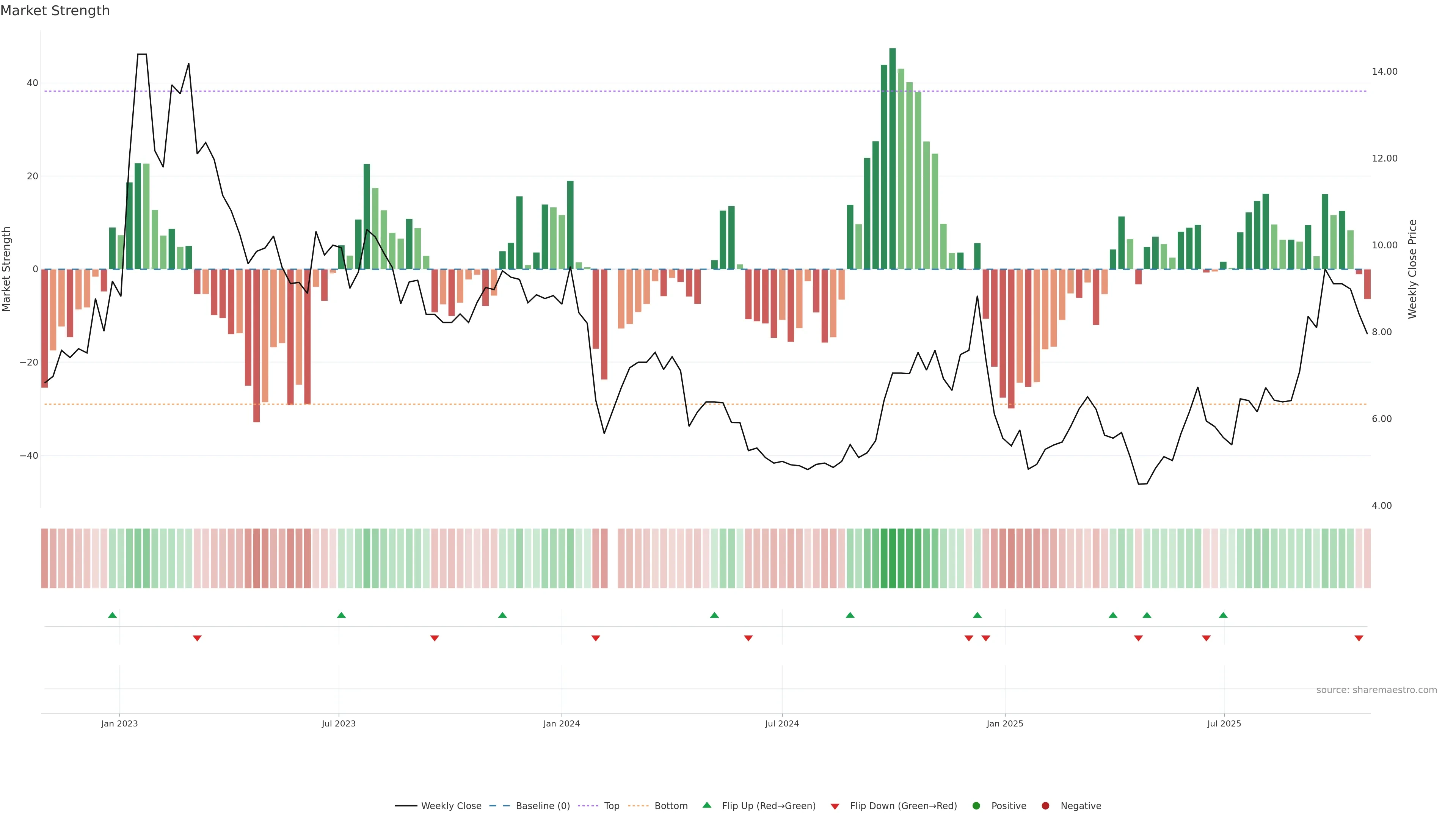Click the green Positive circle legend icon

point(976,806)
